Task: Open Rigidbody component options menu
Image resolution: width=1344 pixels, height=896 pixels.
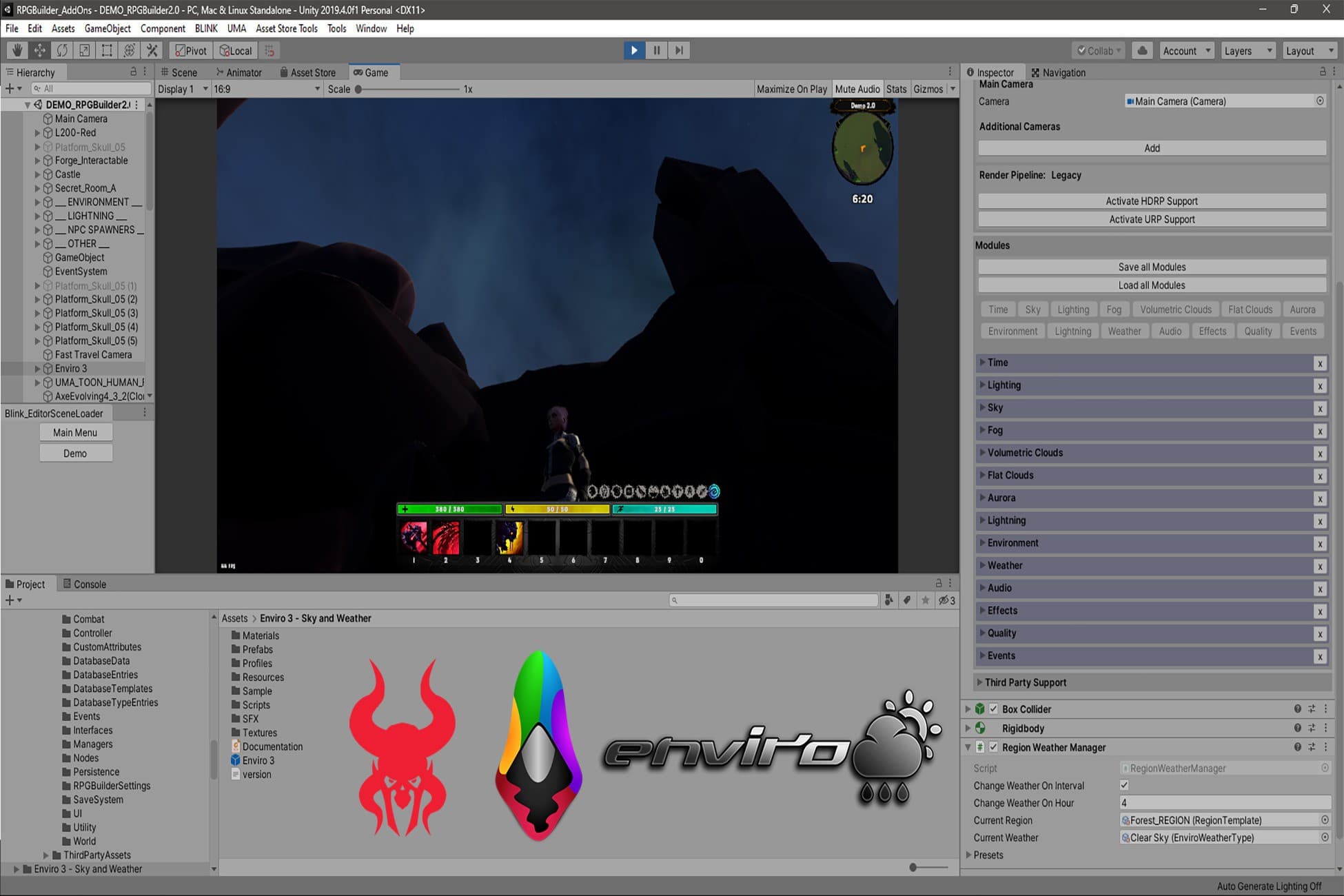Action: (x=1325, y=729)
